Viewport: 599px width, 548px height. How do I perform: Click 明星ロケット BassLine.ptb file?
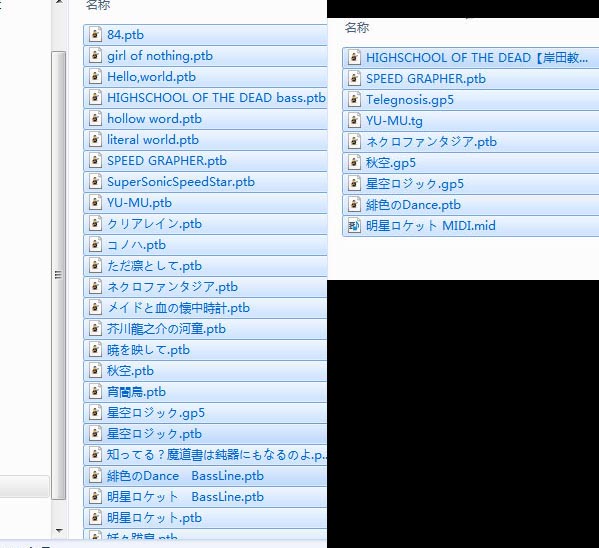tap(205, 497)
